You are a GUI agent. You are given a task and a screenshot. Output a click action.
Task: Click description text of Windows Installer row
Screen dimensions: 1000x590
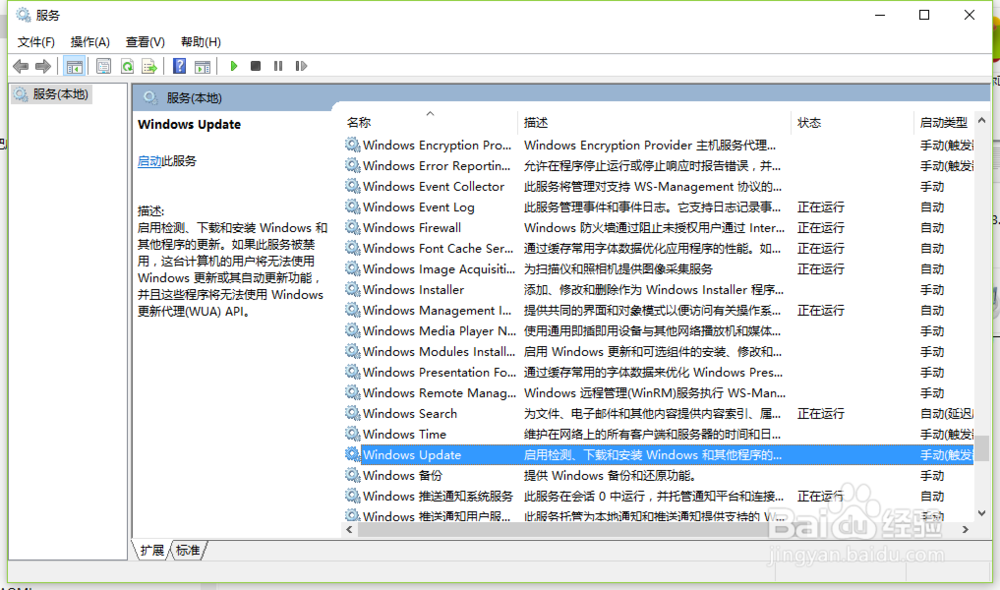point(654,290)
